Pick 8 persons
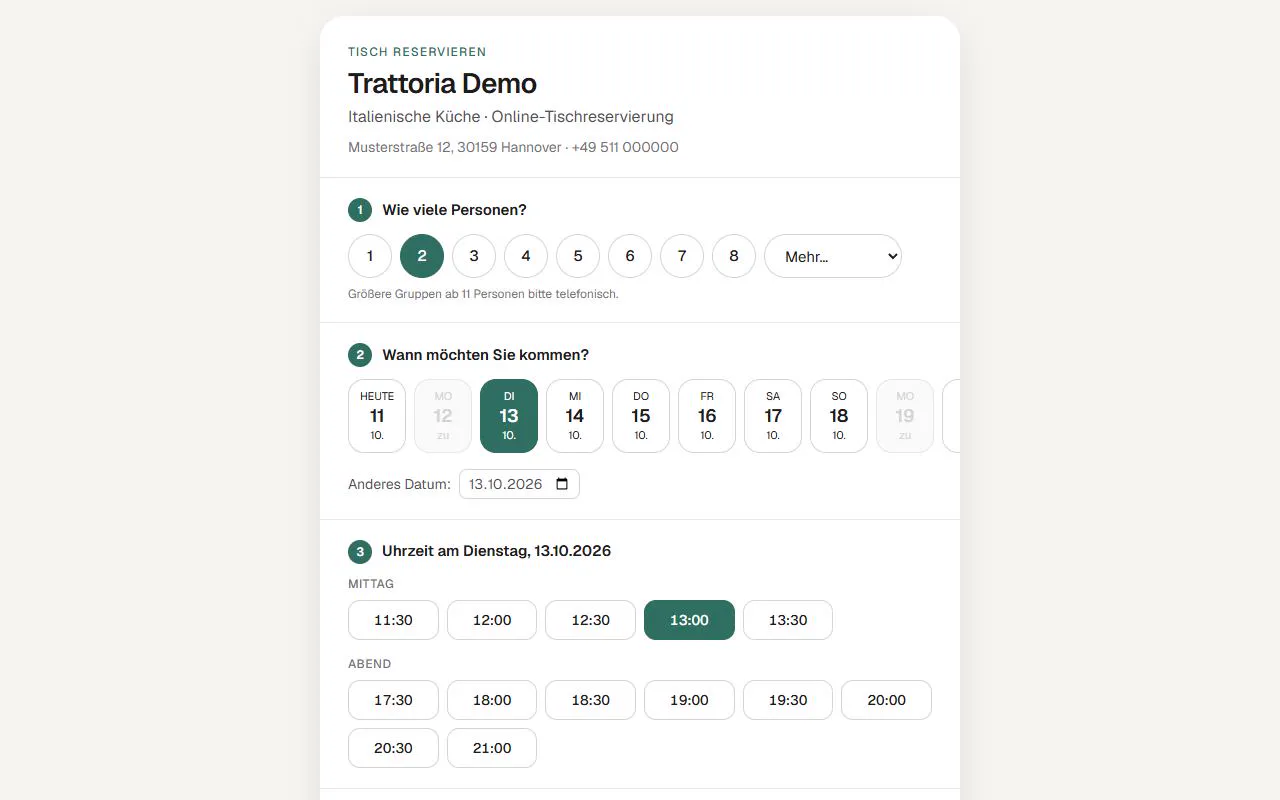The height and width of the screenshot is (800, 1280). click(734, 256)
